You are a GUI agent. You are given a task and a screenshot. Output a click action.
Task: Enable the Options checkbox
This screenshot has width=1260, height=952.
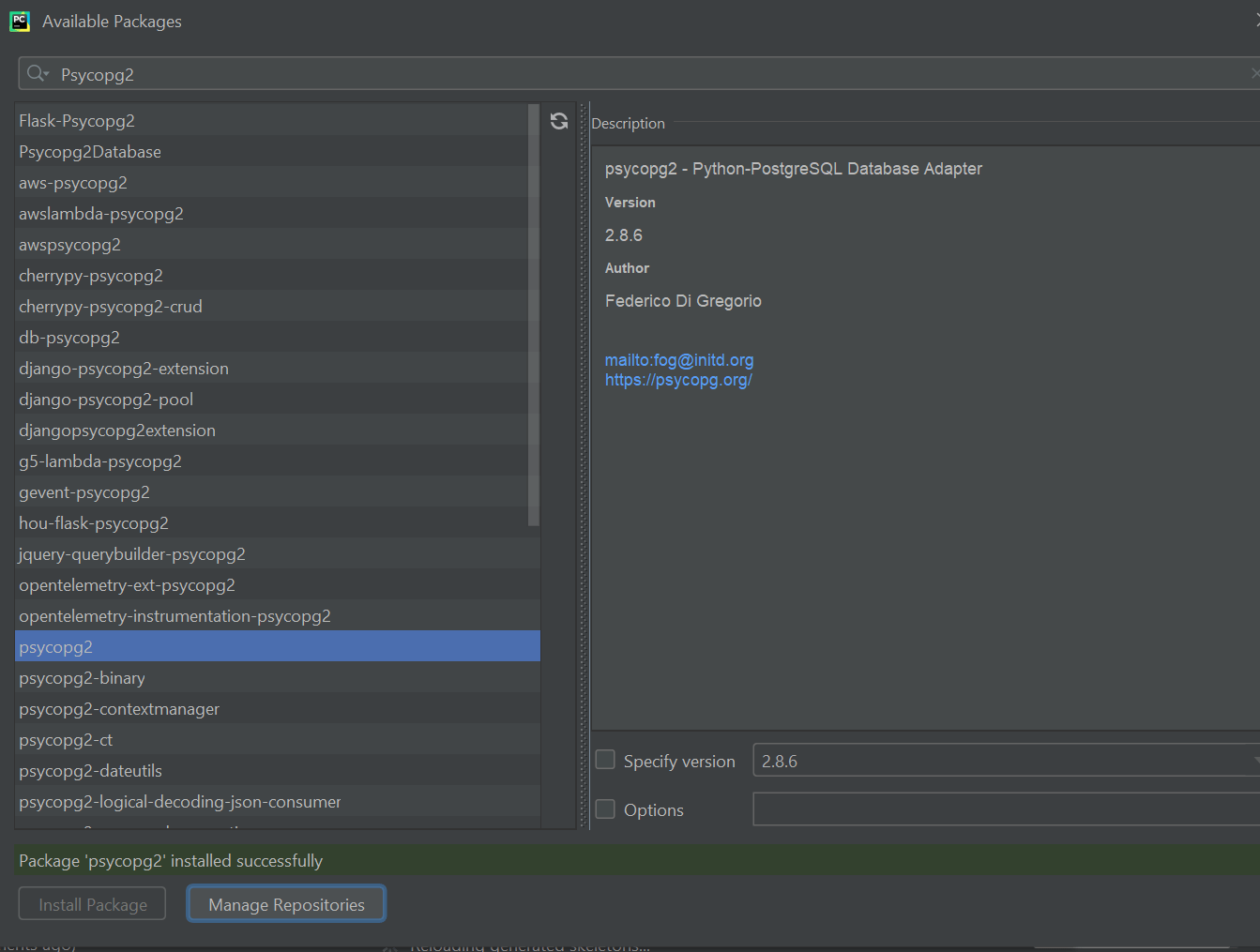(x=606, y=808)
